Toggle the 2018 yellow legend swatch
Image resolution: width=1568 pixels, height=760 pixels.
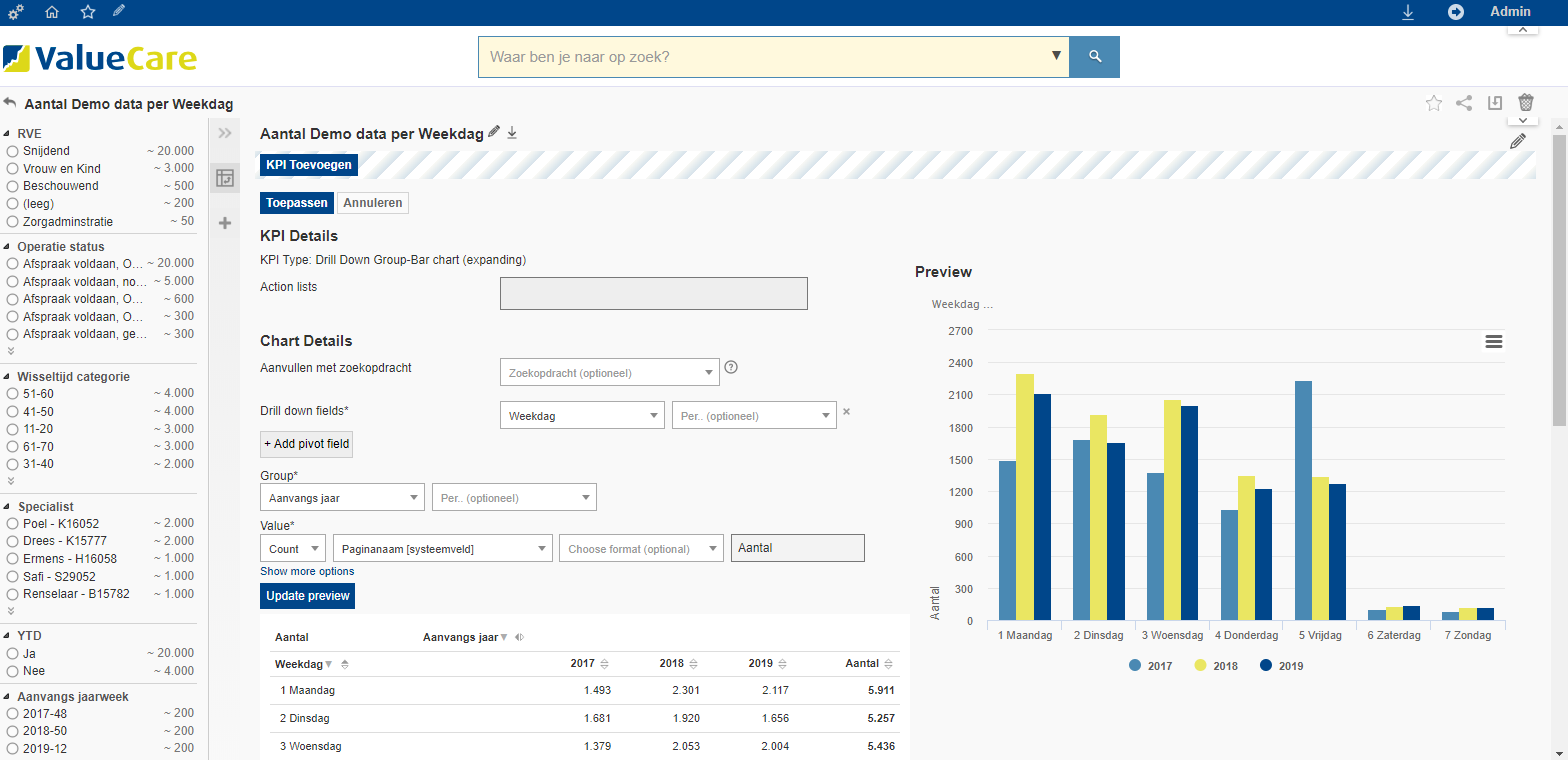point(1201,666)
